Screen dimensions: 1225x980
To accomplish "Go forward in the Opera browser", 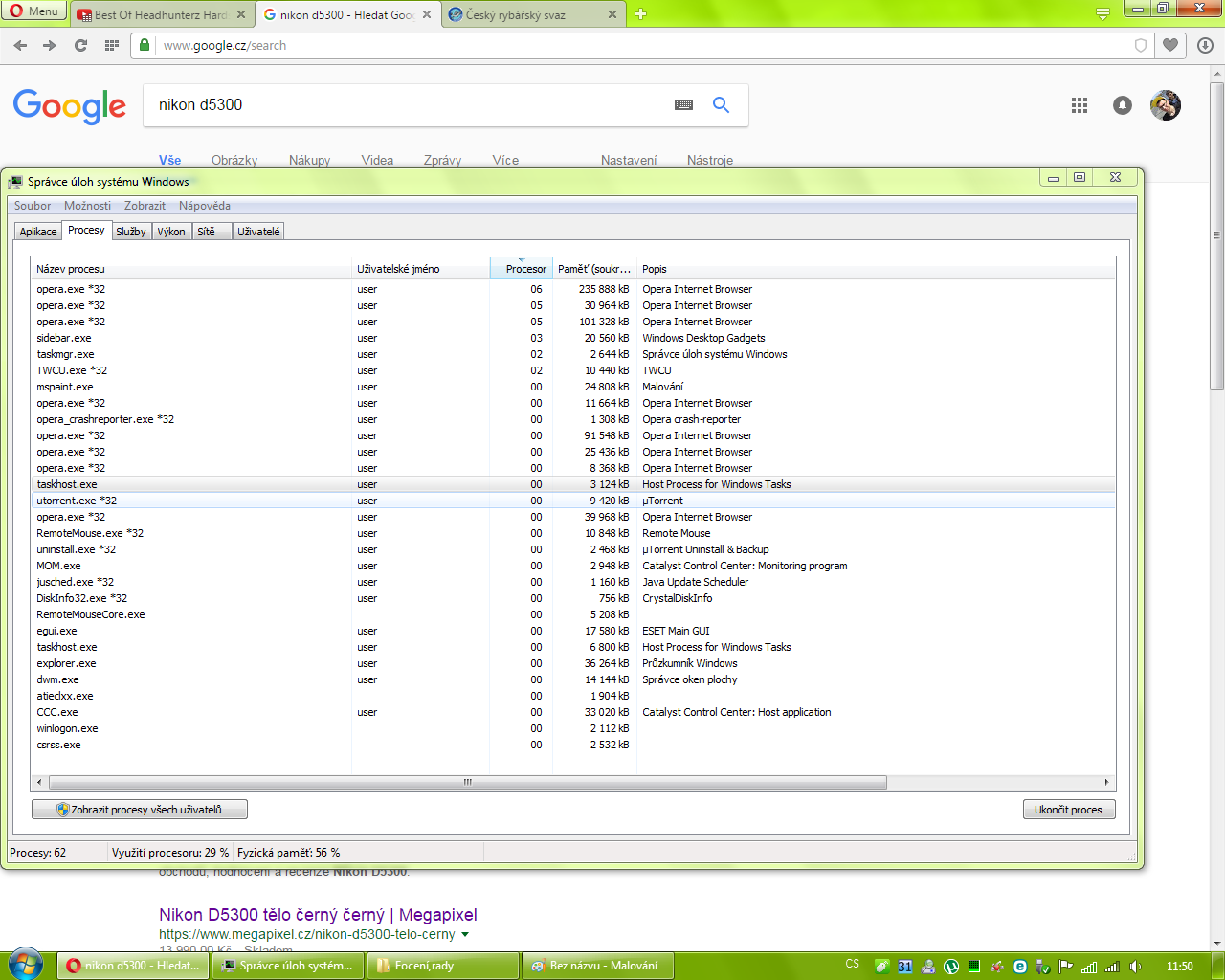I will pos(50,45).
